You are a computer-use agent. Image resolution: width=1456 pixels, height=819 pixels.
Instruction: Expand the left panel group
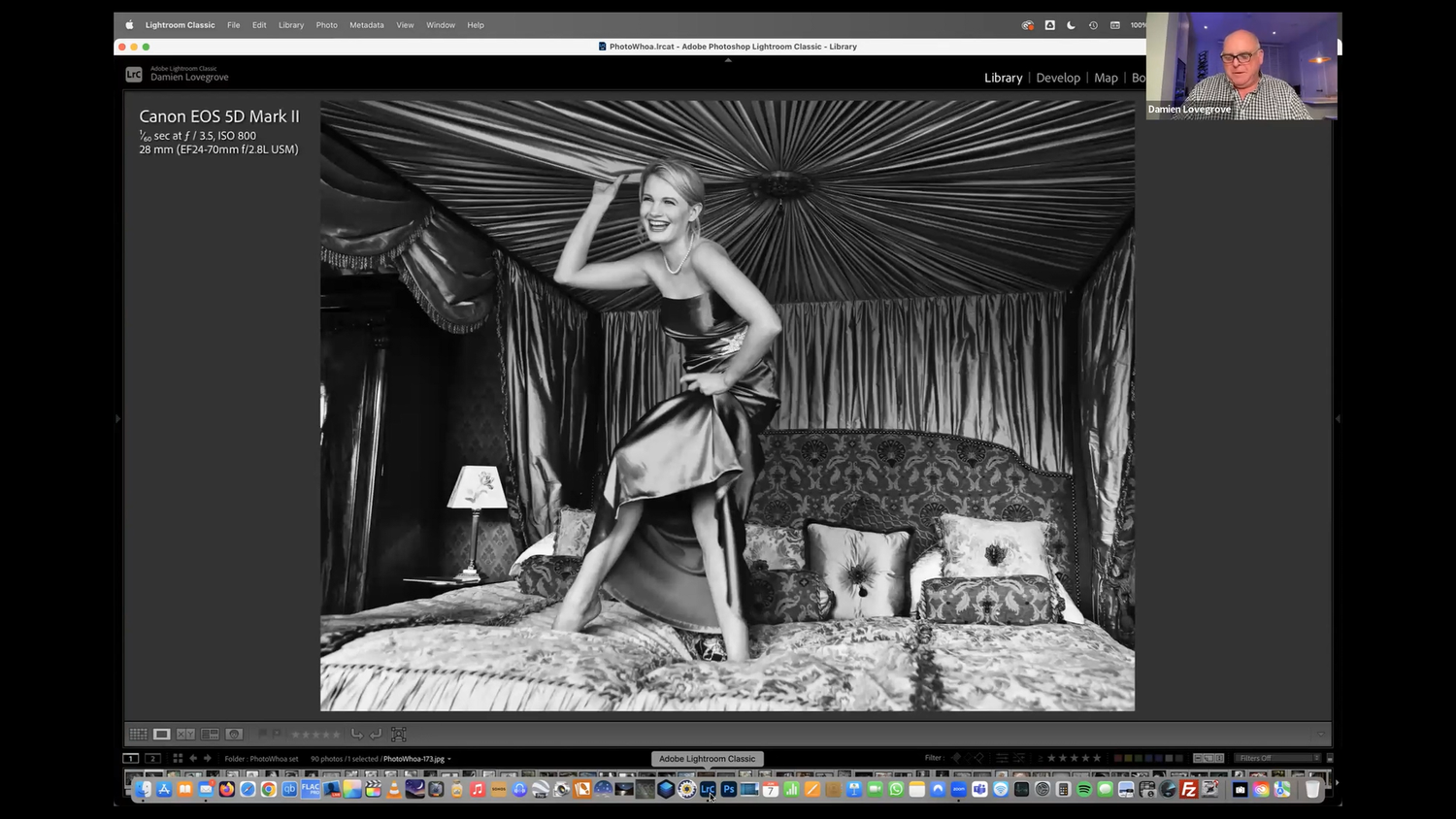click(x=118, y=419)
